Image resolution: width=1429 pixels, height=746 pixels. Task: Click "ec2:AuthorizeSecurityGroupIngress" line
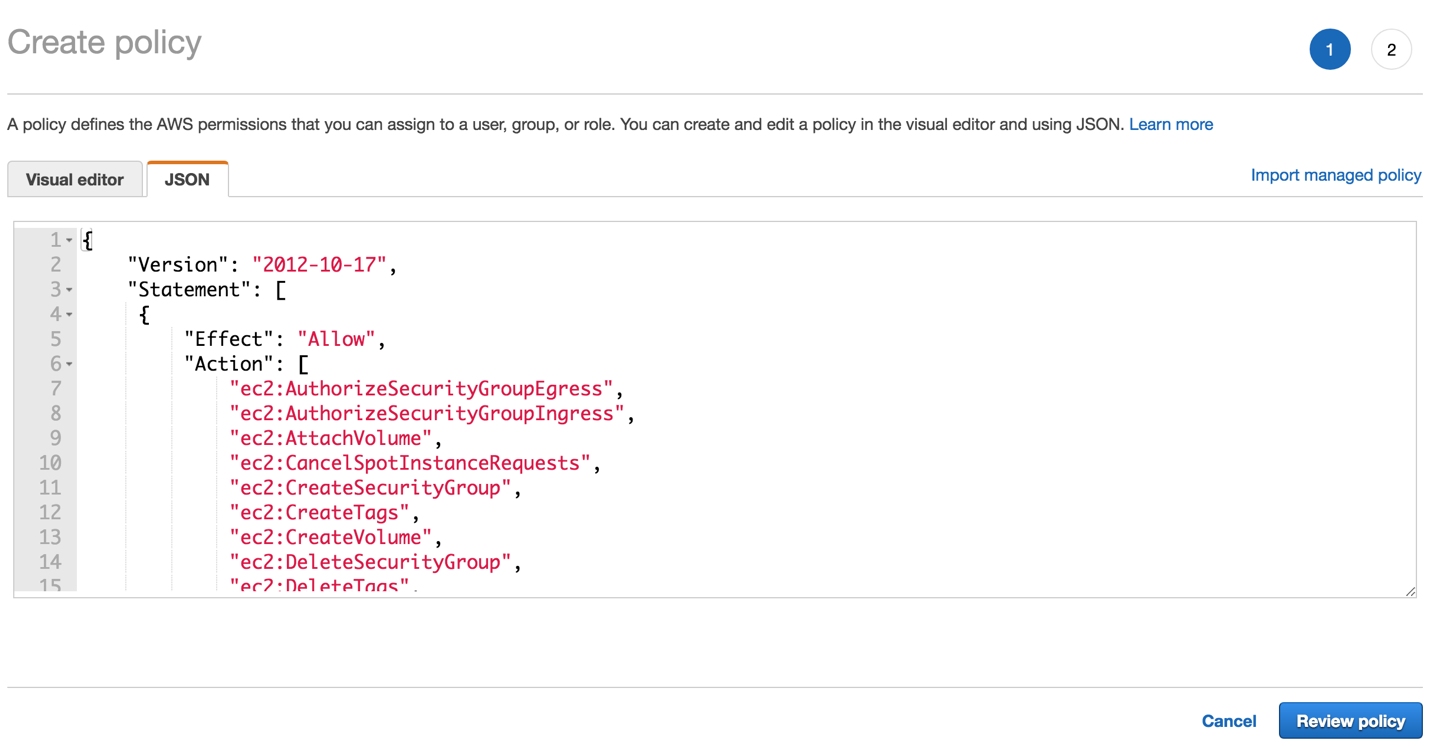coord(427,414)
